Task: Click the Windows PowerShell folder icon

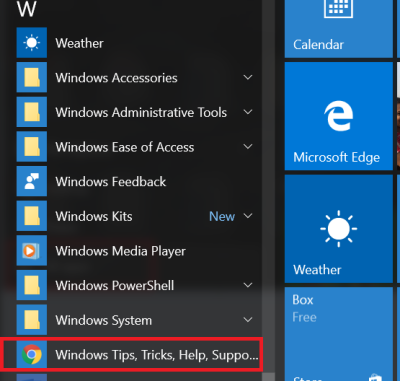Action: (x=32, y=285)
